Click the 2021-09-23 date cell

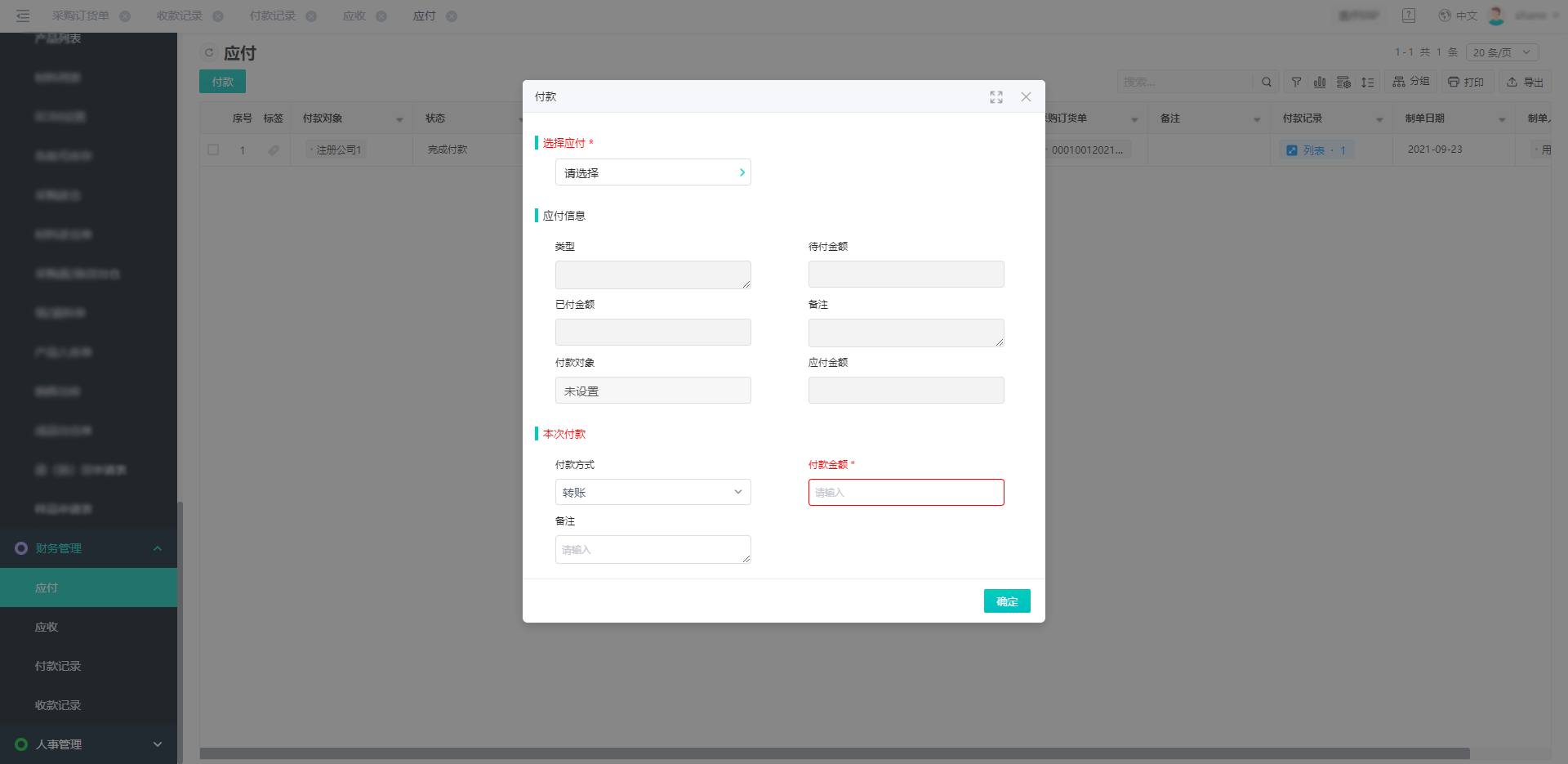[x=1435, y=150]
